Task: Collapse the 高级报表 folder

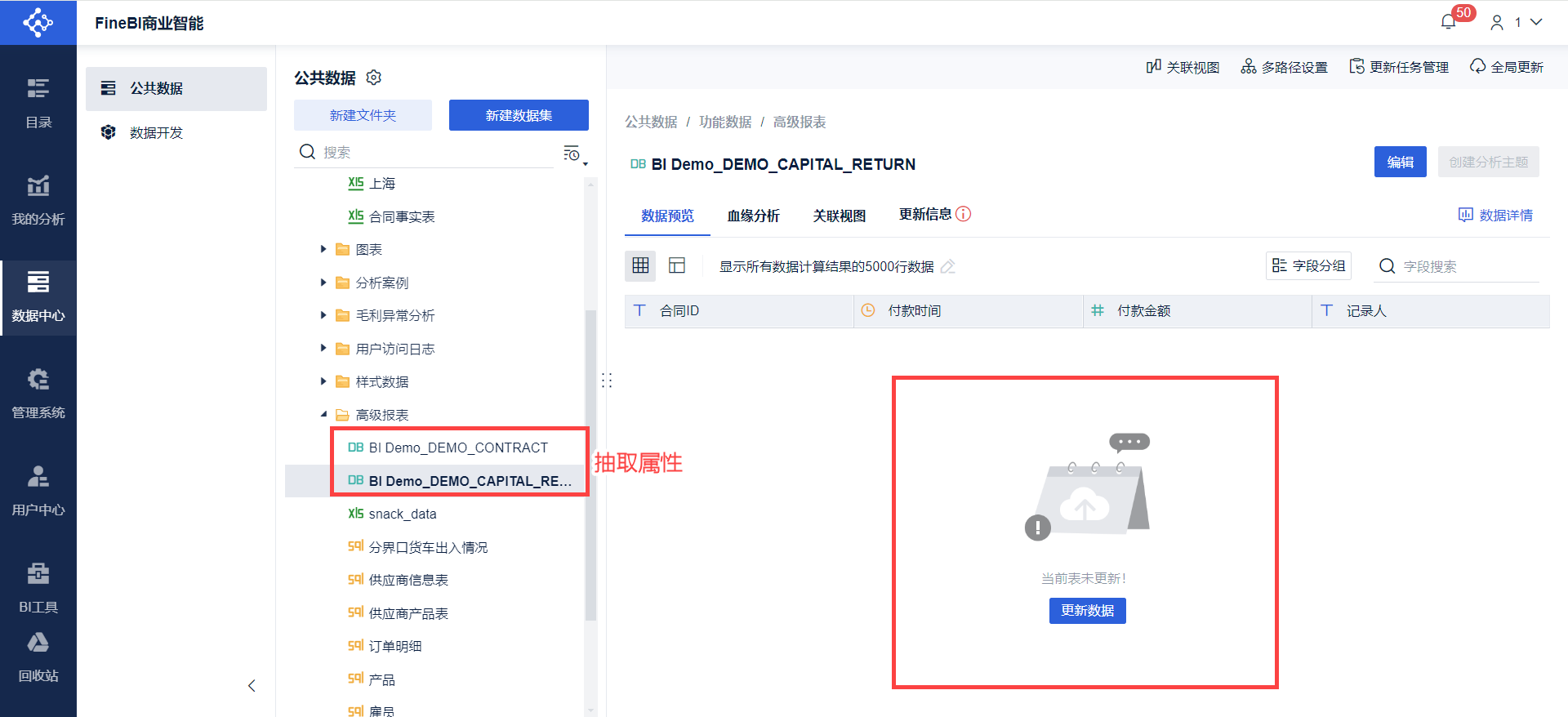Action: (x=323, y=415)
